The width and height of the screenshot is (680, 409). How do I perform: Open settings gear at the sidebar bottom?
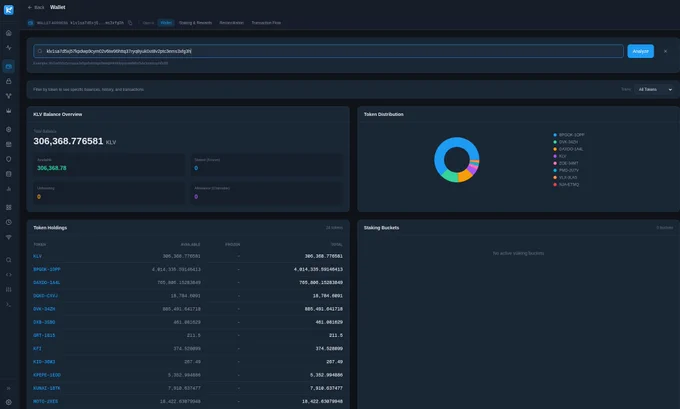click(x=9, y=402)
